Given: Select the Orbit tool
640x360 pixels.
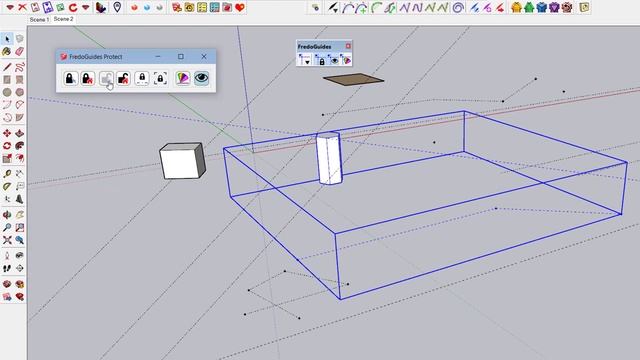Looking at the screenshot, I should click(x=7, y=215).
